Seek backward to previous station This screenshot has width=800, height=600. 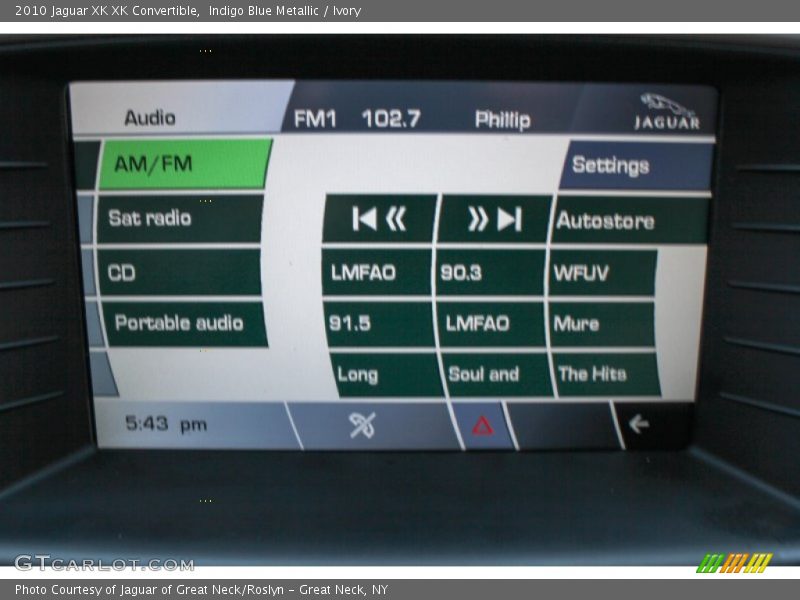click(380, 219)
